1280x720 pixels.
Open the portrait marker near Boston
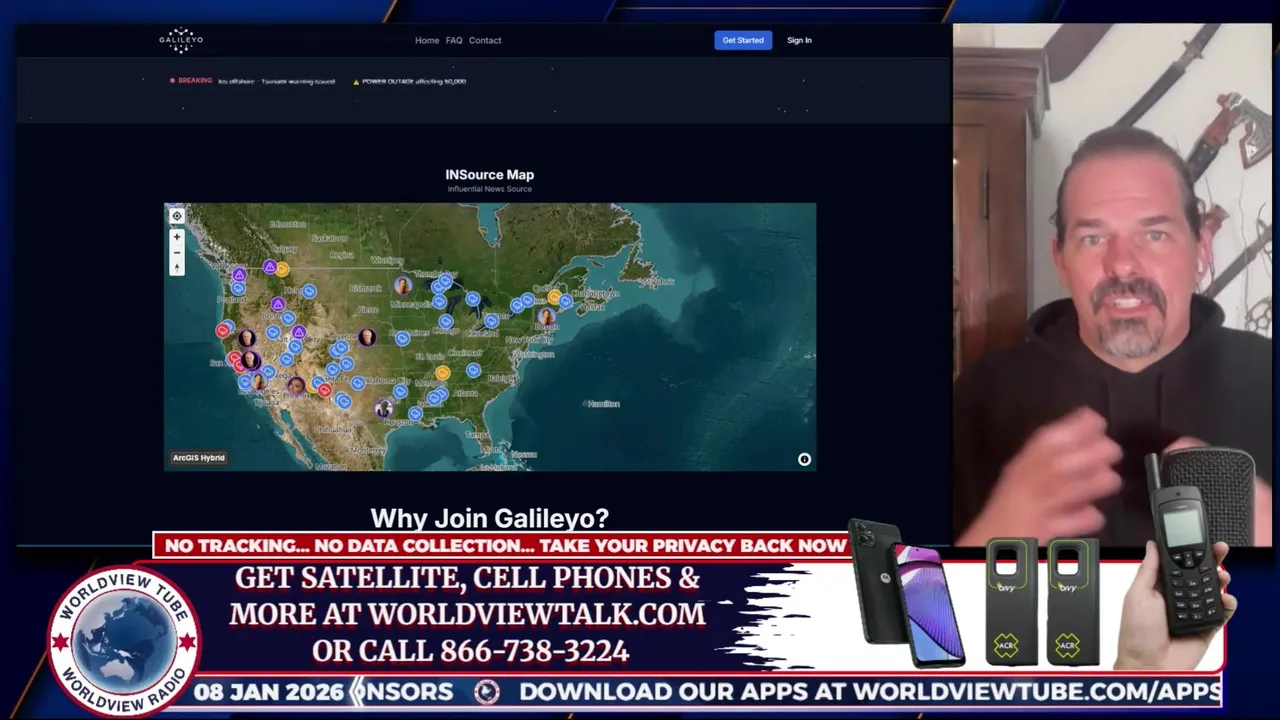tap(546, 316)
